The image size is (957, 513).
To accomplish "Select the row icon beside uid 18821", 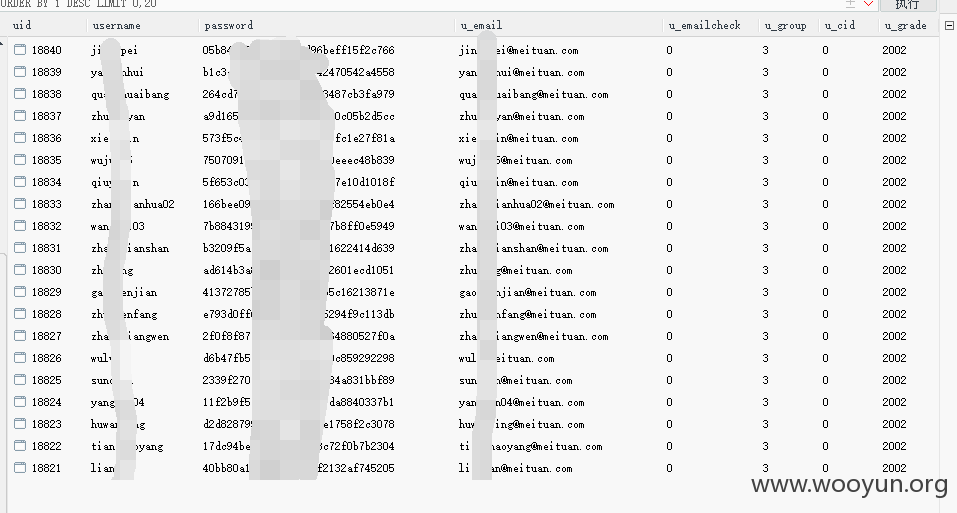I will [20, 467].
